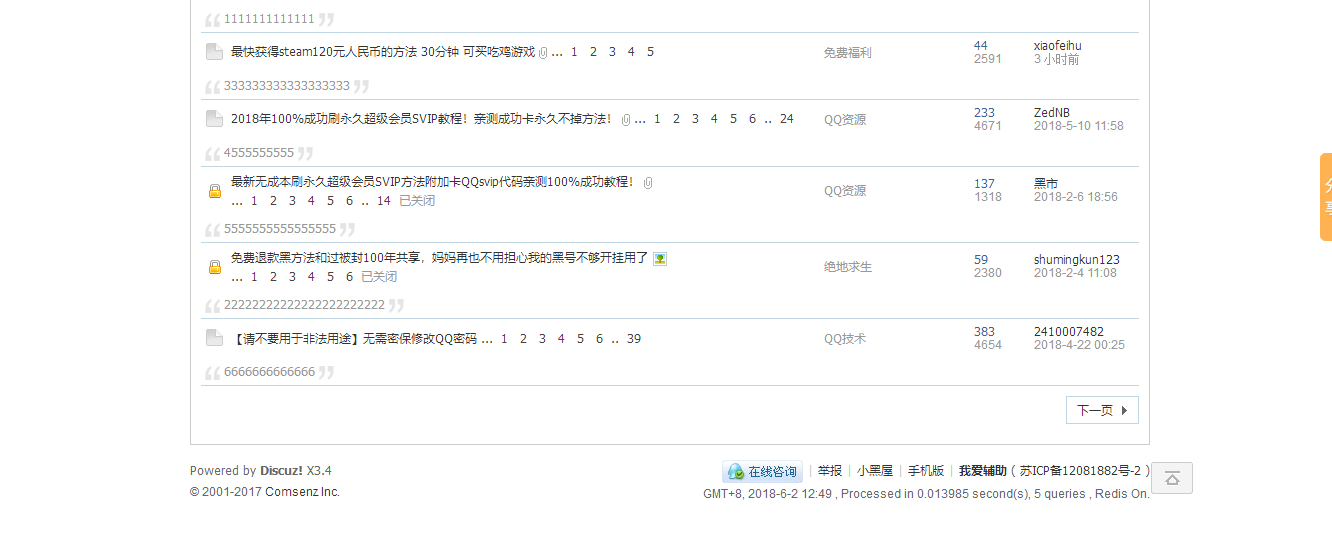Open the 免费福利 forum category
This screenshot has width=1332, height=546.
pos(848,53)
